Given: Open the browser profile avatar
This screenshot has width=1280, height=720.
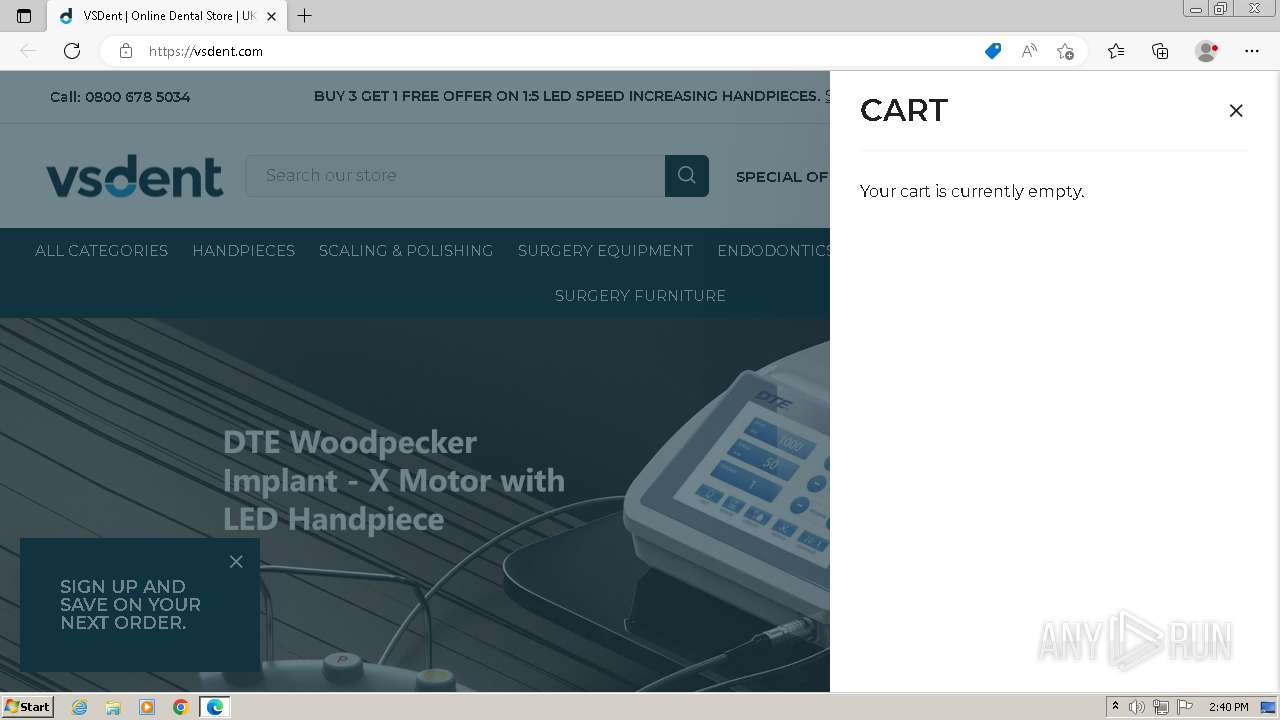Looking at the screenshot, I should (1206, 51).
